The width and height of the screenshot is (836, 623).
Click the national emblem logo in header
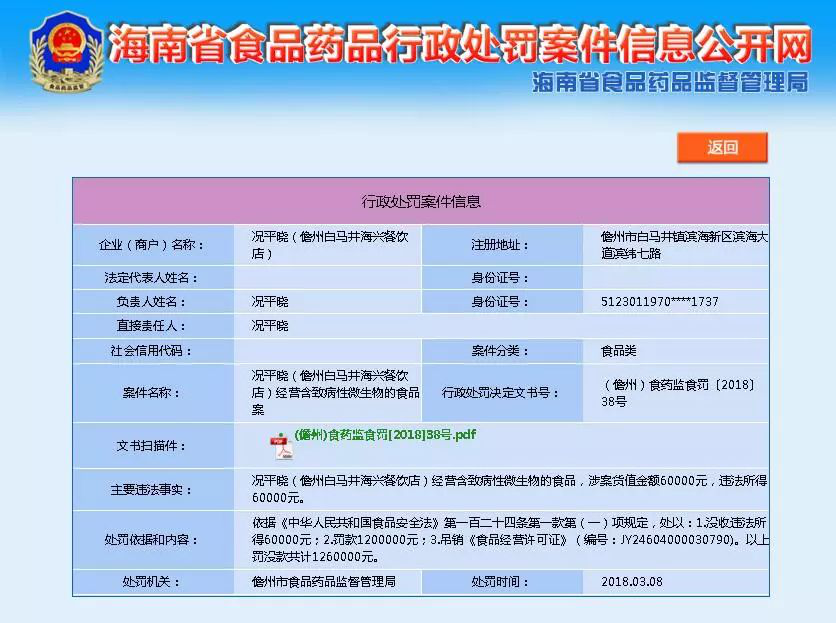66,51
